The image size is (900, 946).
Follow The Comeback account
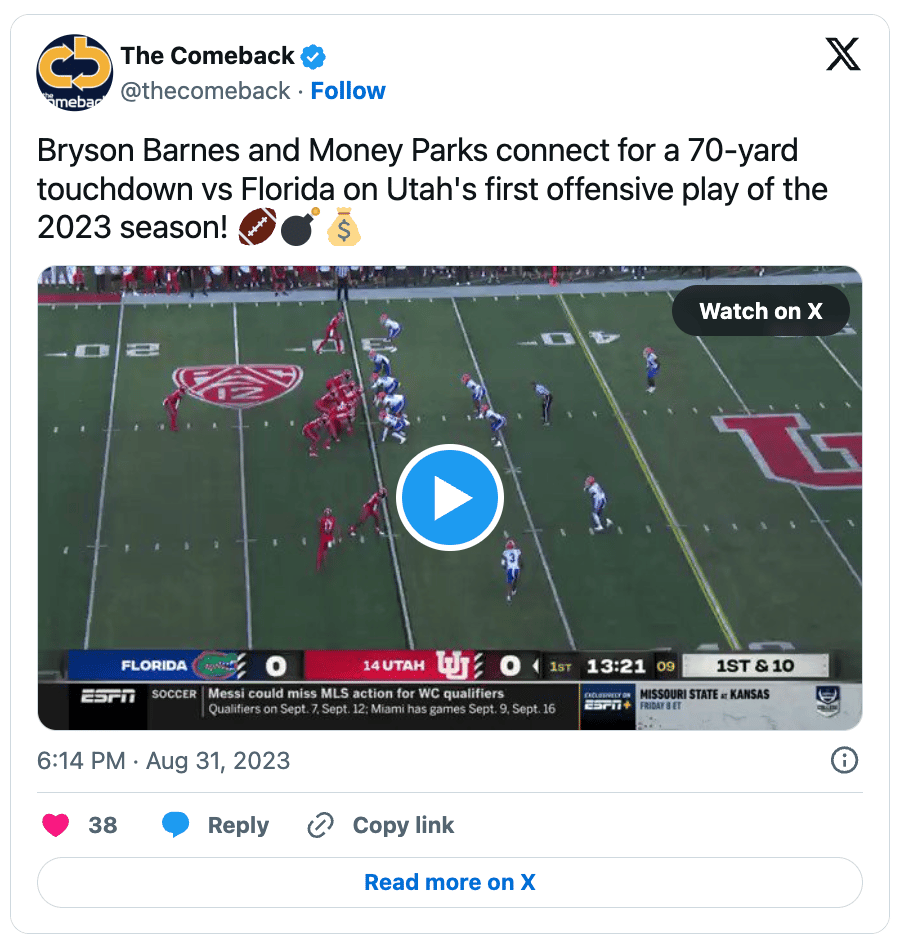[x=348, y=91]
